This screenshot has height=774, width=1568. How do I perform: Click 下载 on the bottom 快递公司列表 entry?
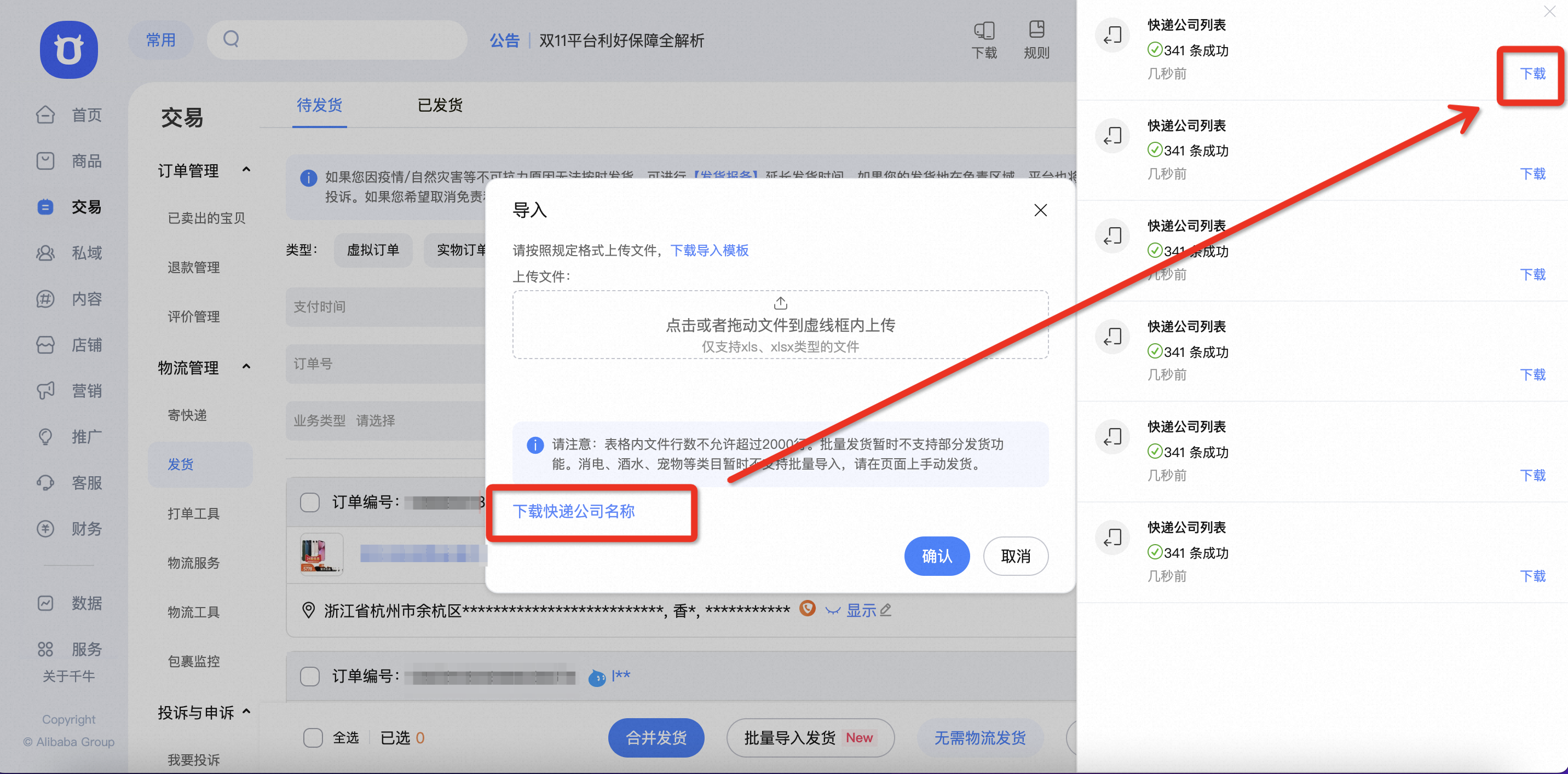1533,576
